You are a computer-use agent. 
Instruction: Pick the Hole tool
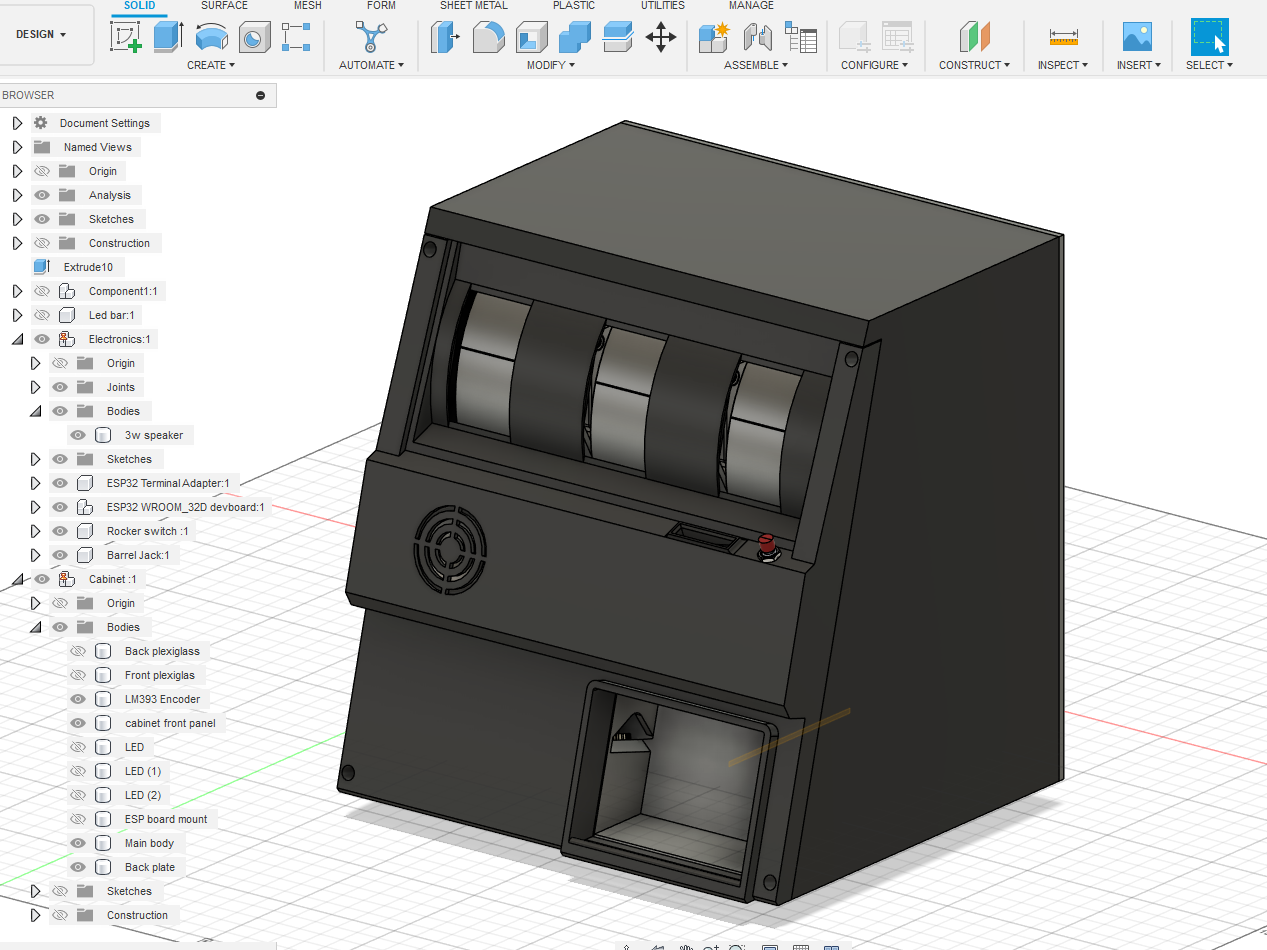click(x=255, y=38)
